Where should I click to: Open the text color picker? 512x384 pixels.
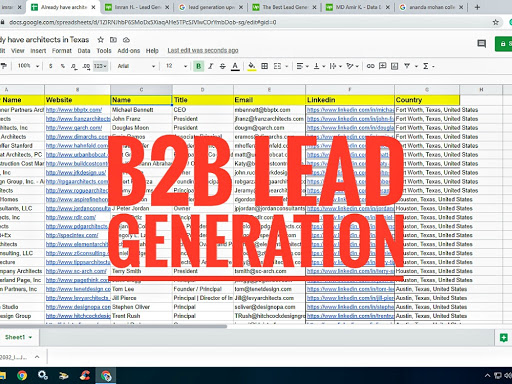pyautogui.click(x=235, y=66)
